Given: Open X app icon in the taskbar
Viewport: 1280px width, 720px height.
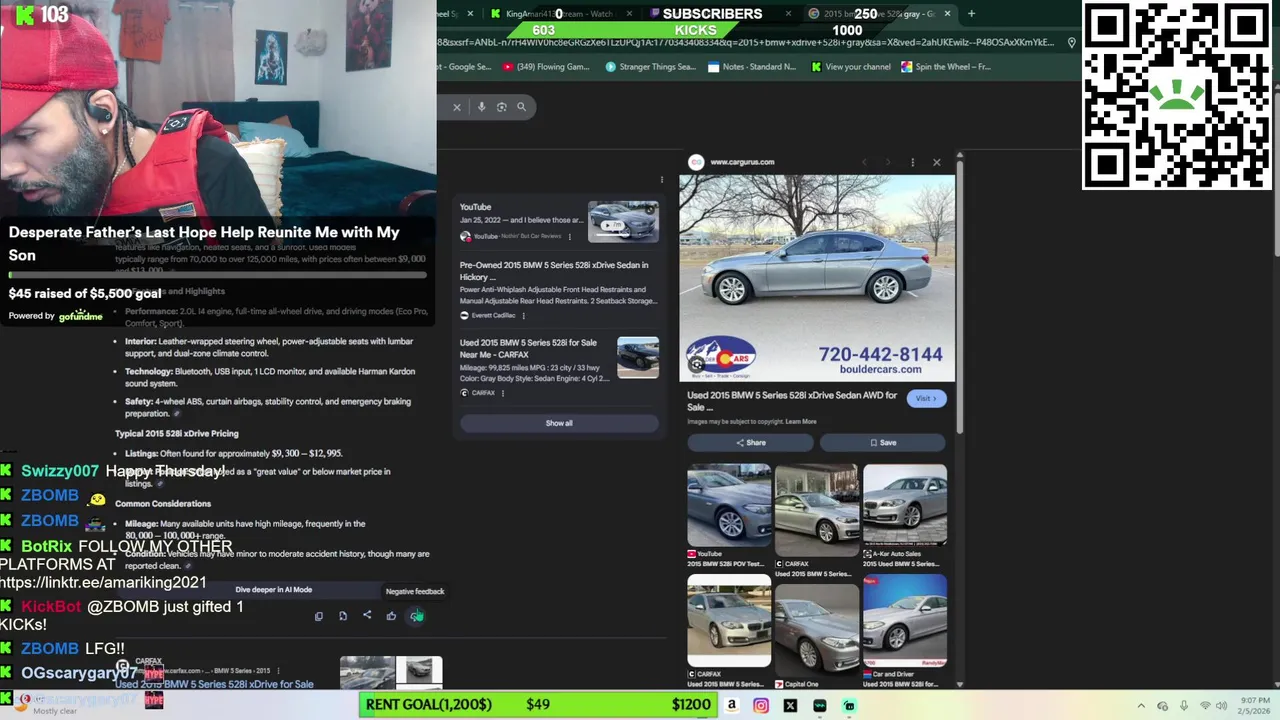Looking at the screenshot, I should (x=790, y=705).
